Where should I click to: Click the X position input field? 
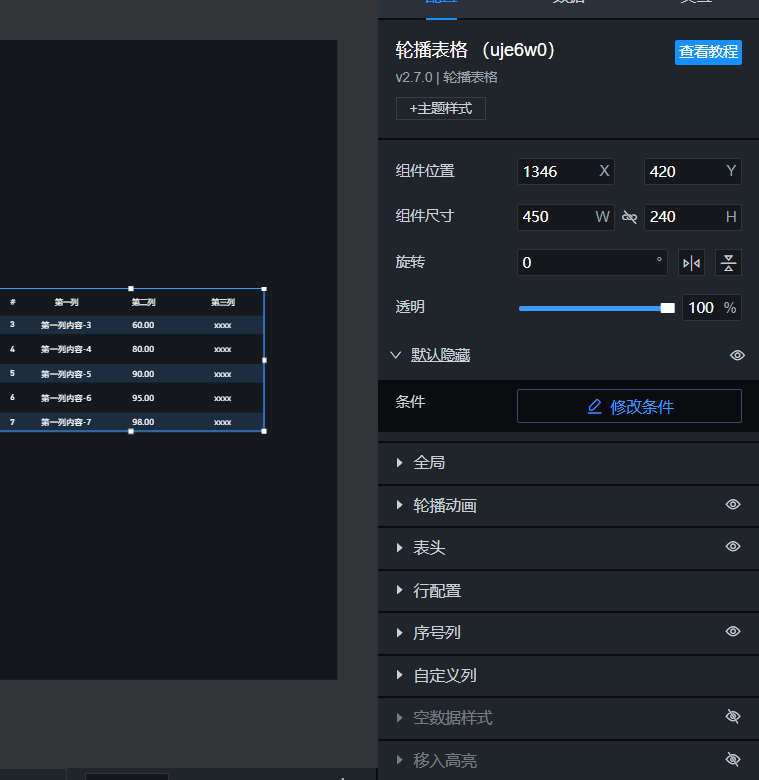tap(566, 172)
